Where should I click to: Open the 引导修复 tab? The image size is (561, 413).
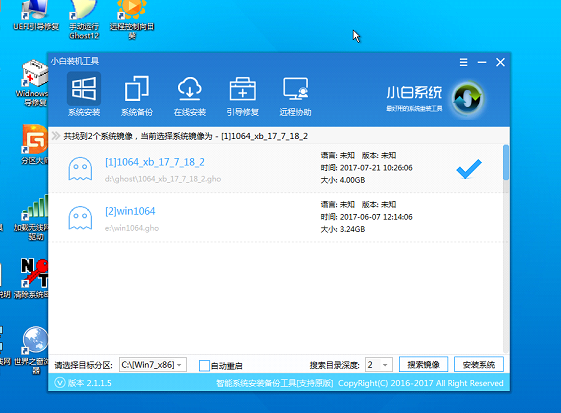tap(243, 96)
